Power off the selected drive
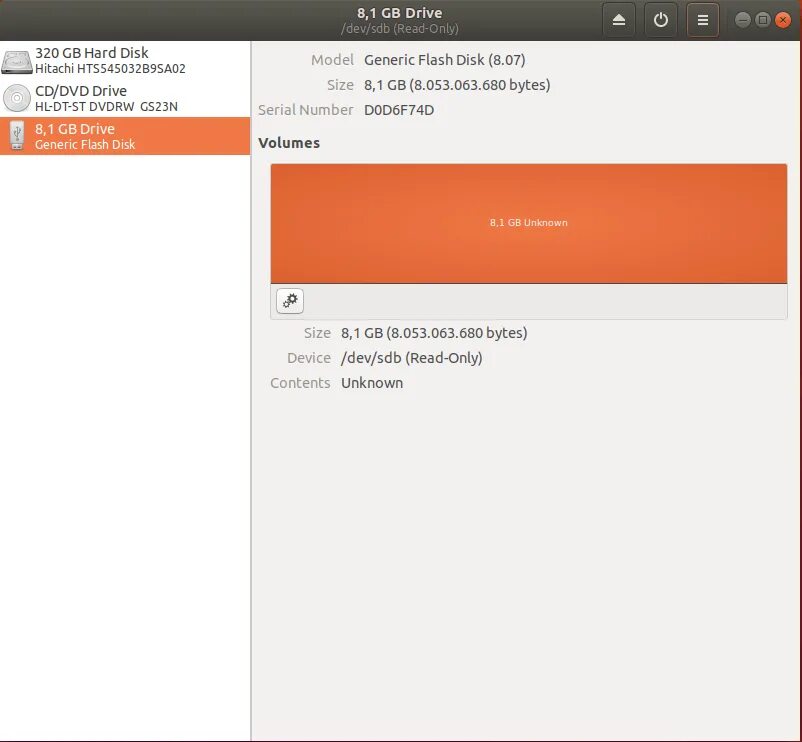The height and width of the screenshot is (742, 802). (661, 20)
